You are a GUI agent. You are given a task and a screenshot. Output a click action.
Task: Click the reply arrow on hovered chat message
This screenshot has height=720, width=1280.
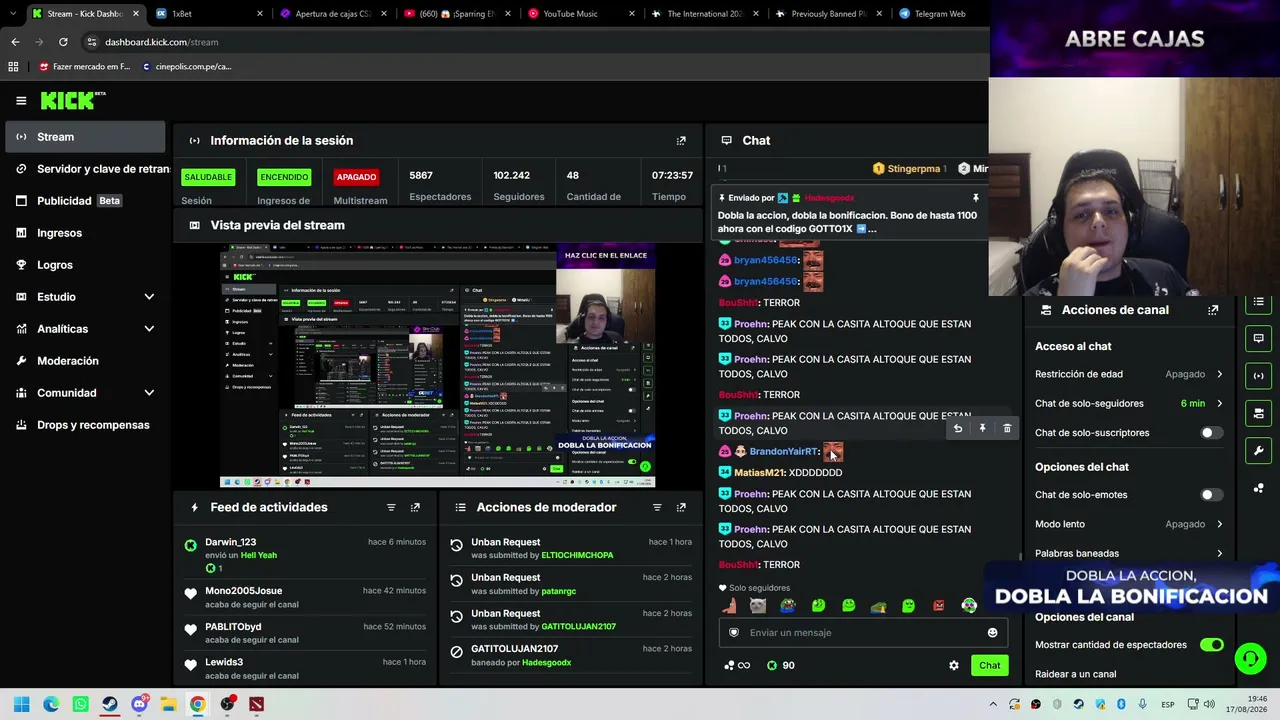958,429
